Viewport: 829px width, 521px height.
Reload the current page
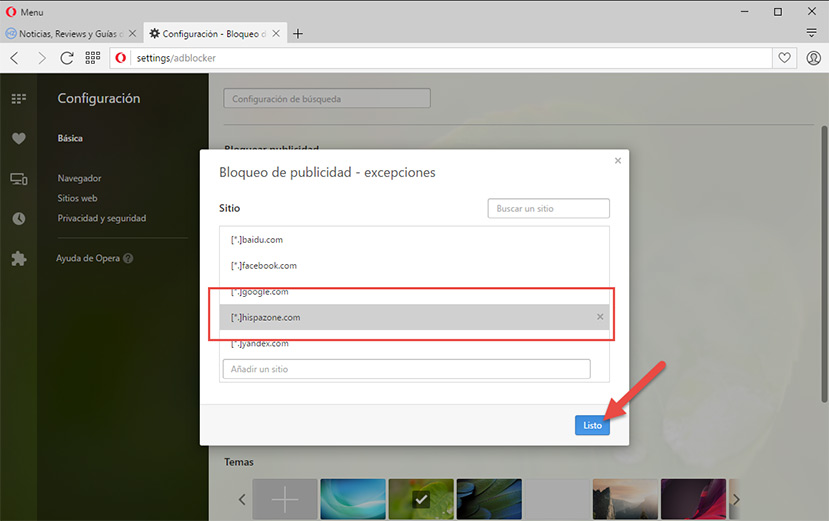point(67,58)
